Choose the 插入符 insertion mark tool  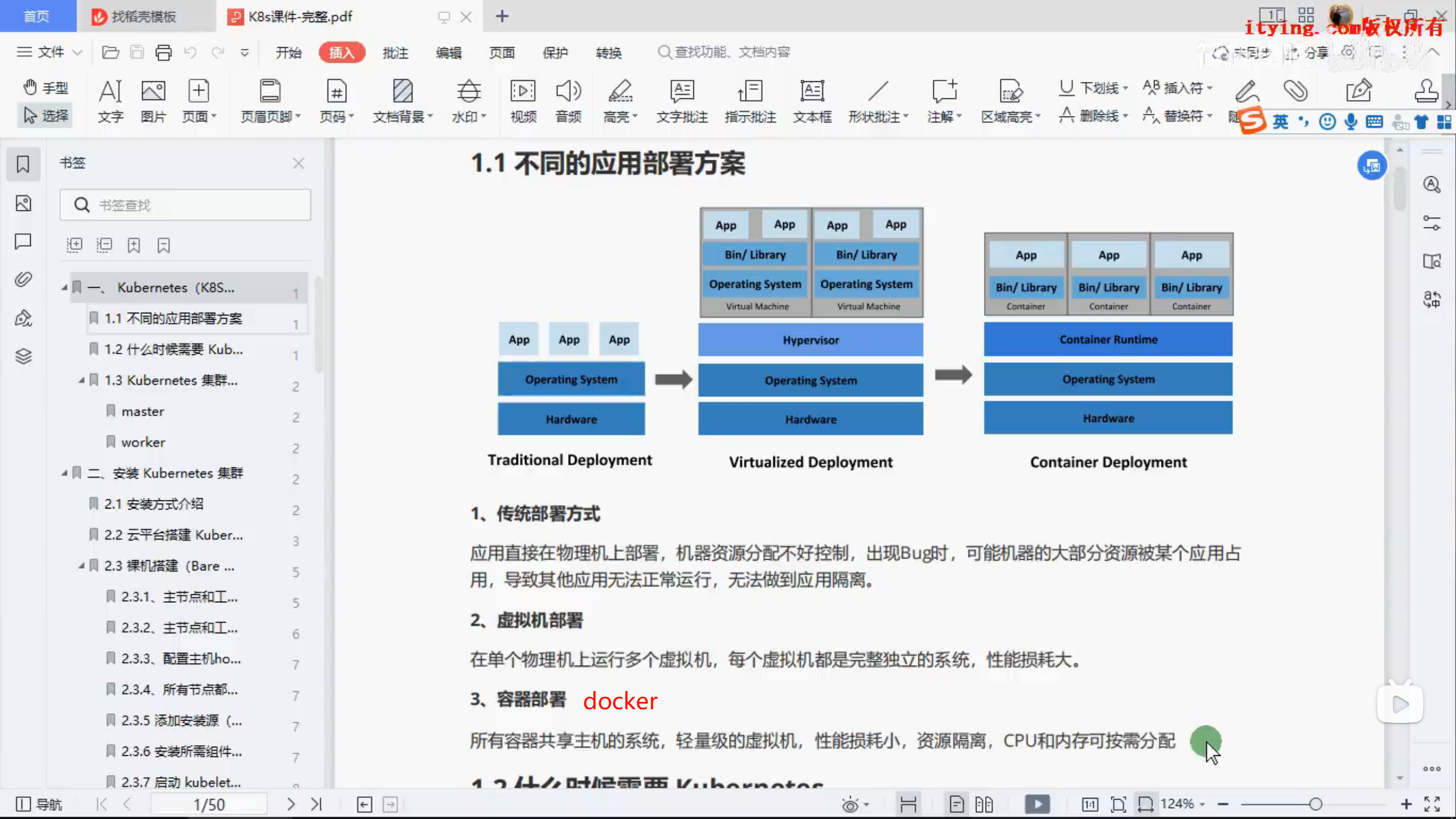point(1177,88)
